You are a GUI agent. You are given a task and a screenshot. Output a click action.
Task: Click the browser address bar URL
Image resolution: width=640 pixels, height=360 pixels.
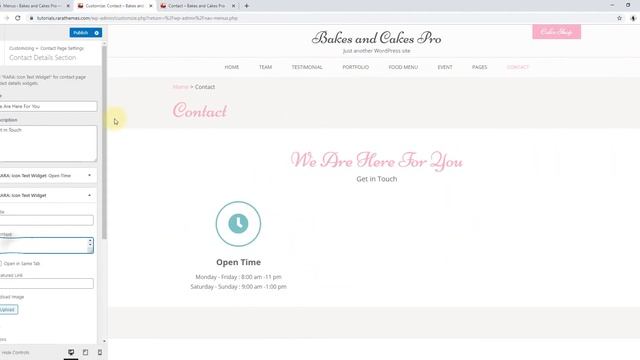[x=137, y=18]
